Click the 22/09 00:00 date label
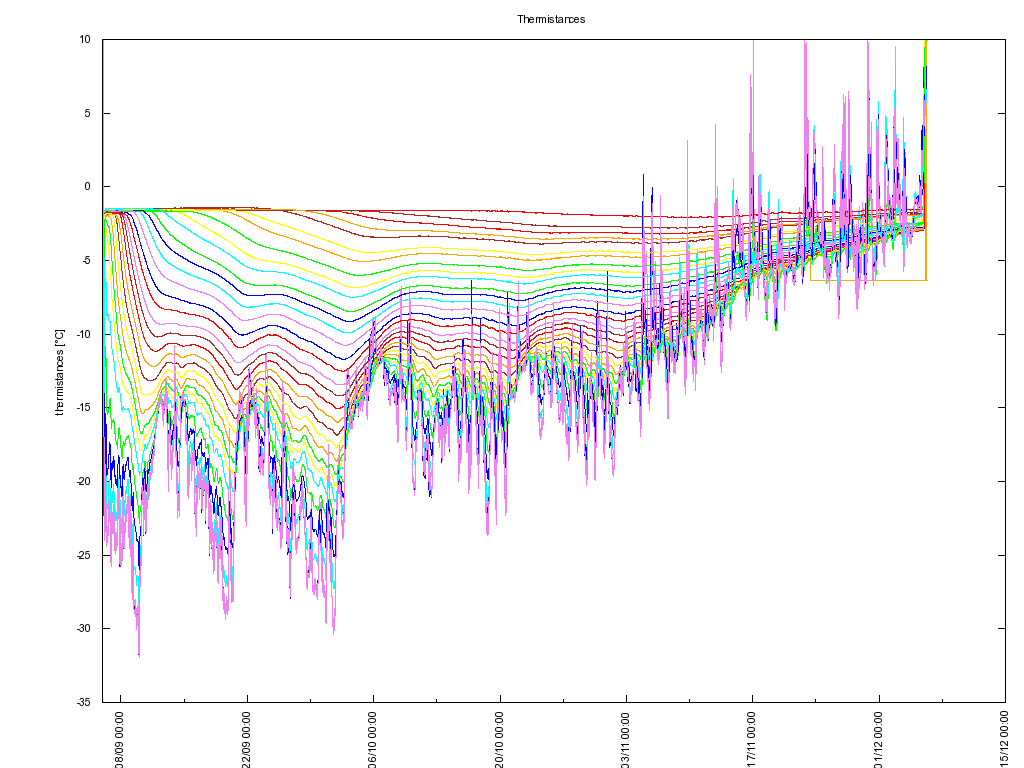Image resolution: width=1024 pixels, height=768 pixels. (247, 739)
